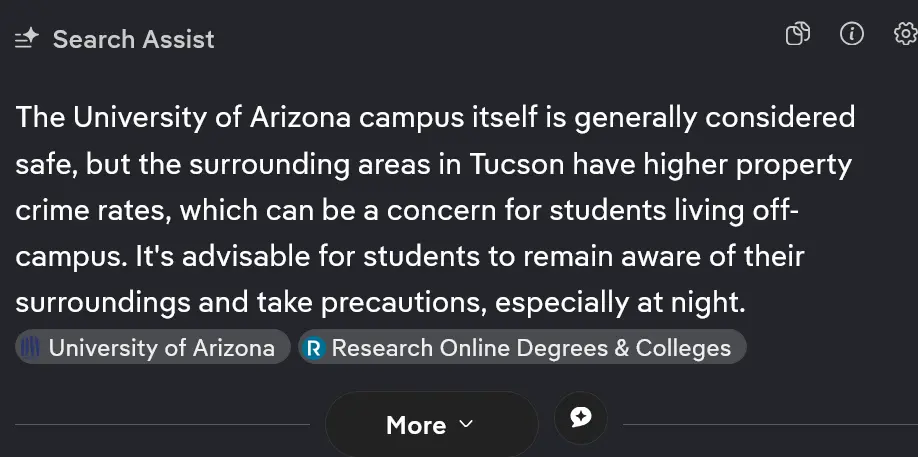Copy the Search Assist answer
The image size is (918, 457).
click(797, 35)
